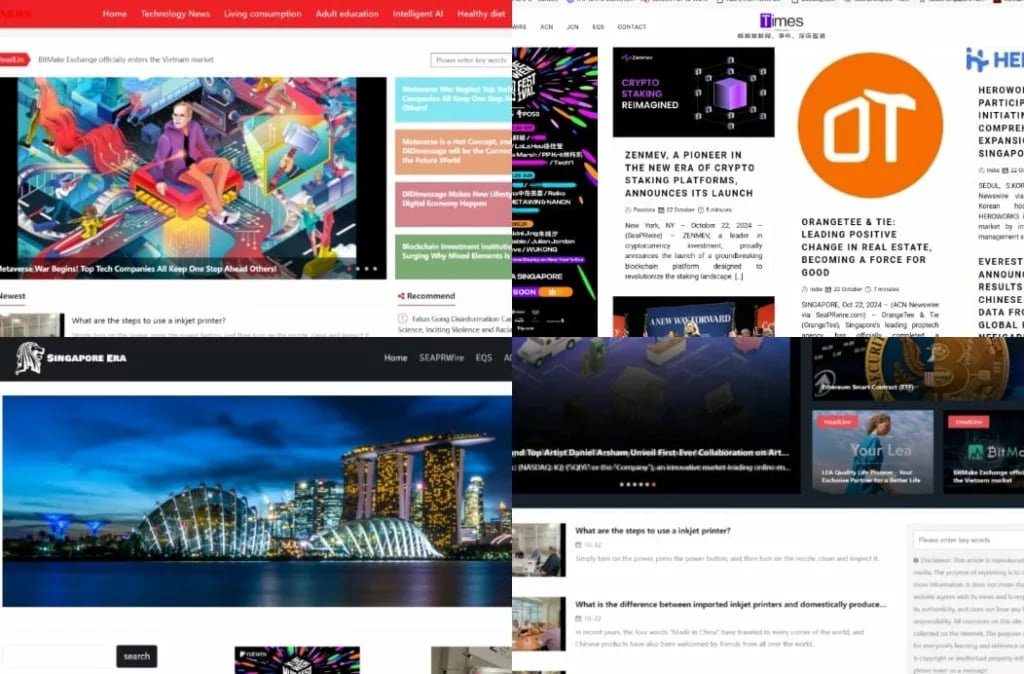Select the Living consumption nav item
The width and height of the screenshot is (1024, 674).
click(x=263, y=14)
